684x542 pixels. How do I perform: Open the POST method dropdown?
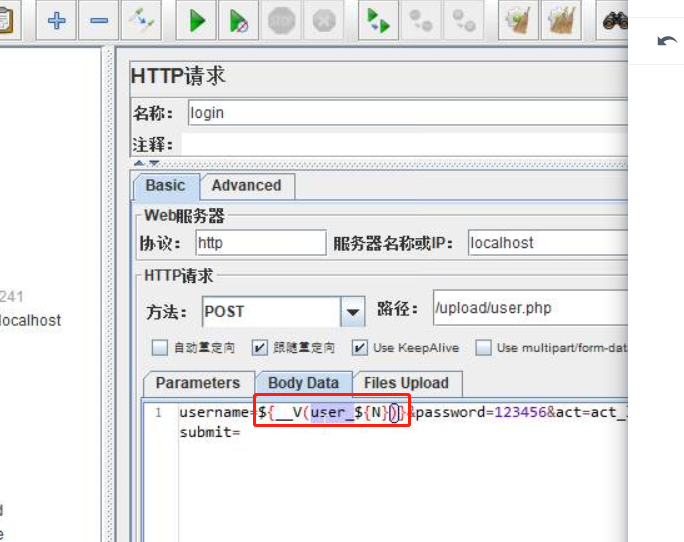tap(352, 312)
